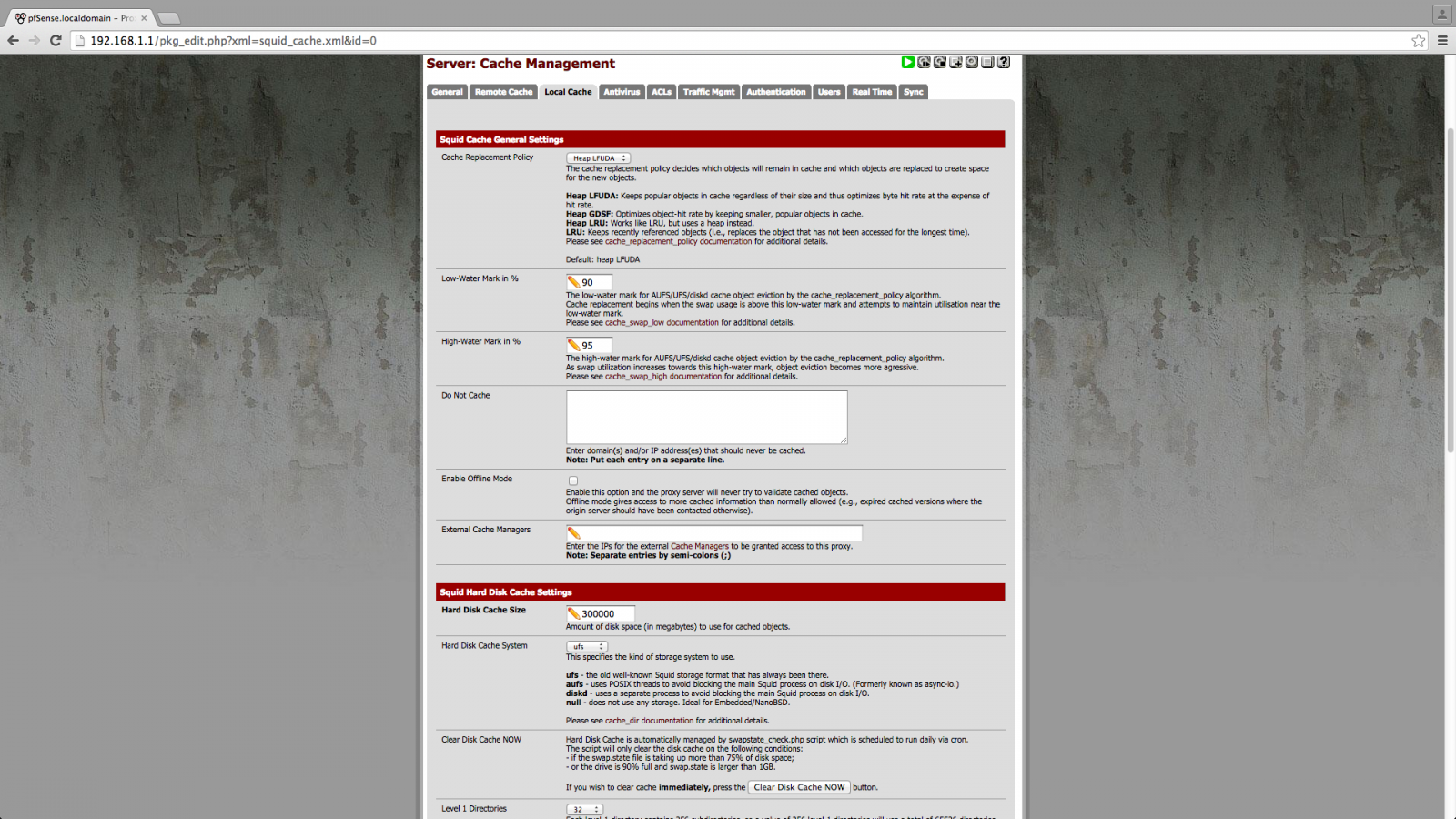Go back with browser back arrow
Image resolution: width=1456 pixels, height=819 pixels.
[x=13, y=40]
